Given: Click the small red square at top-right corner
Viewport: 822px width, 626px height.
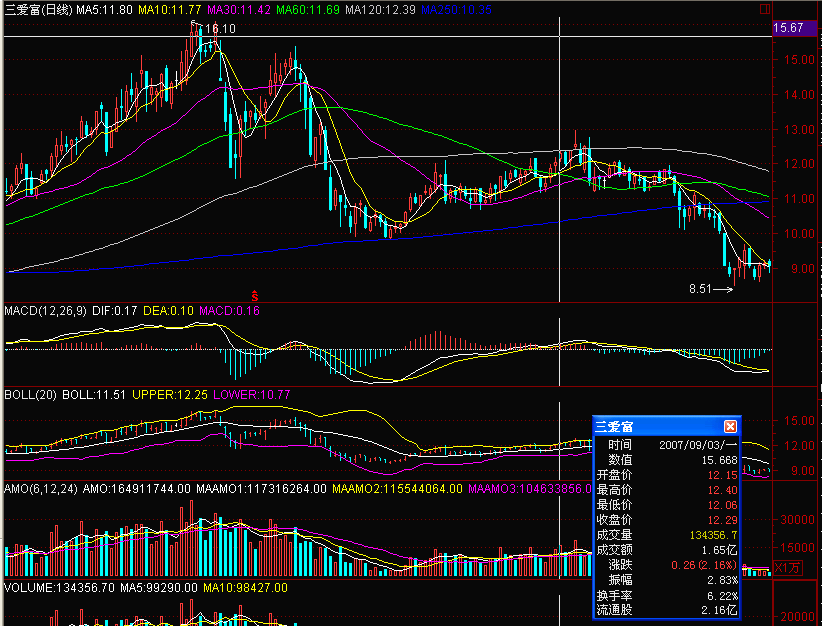Looking at the screenshot, I should (x=765, y=9).
